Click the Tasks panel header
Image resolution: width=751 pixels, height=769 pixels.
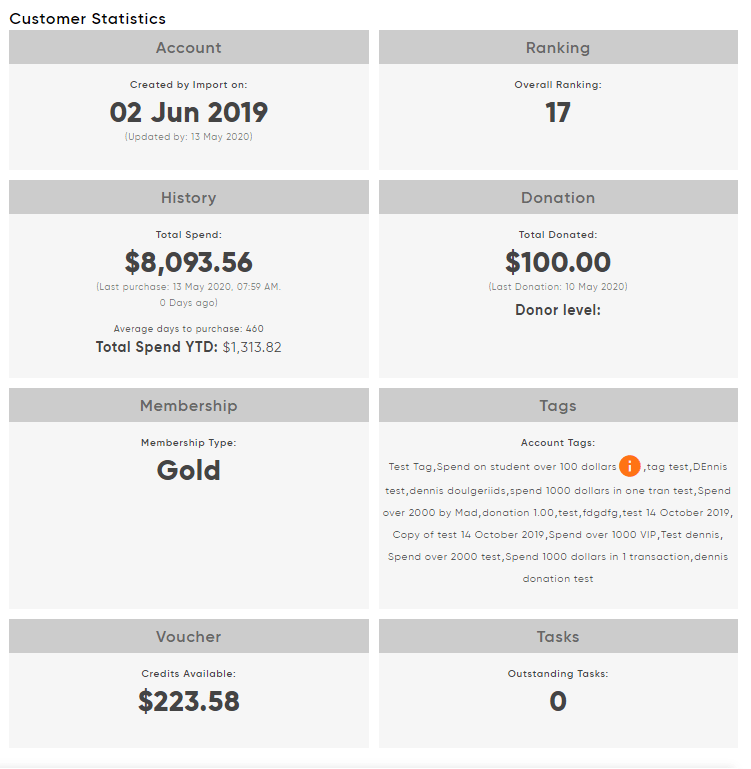(x=558, y=636)
